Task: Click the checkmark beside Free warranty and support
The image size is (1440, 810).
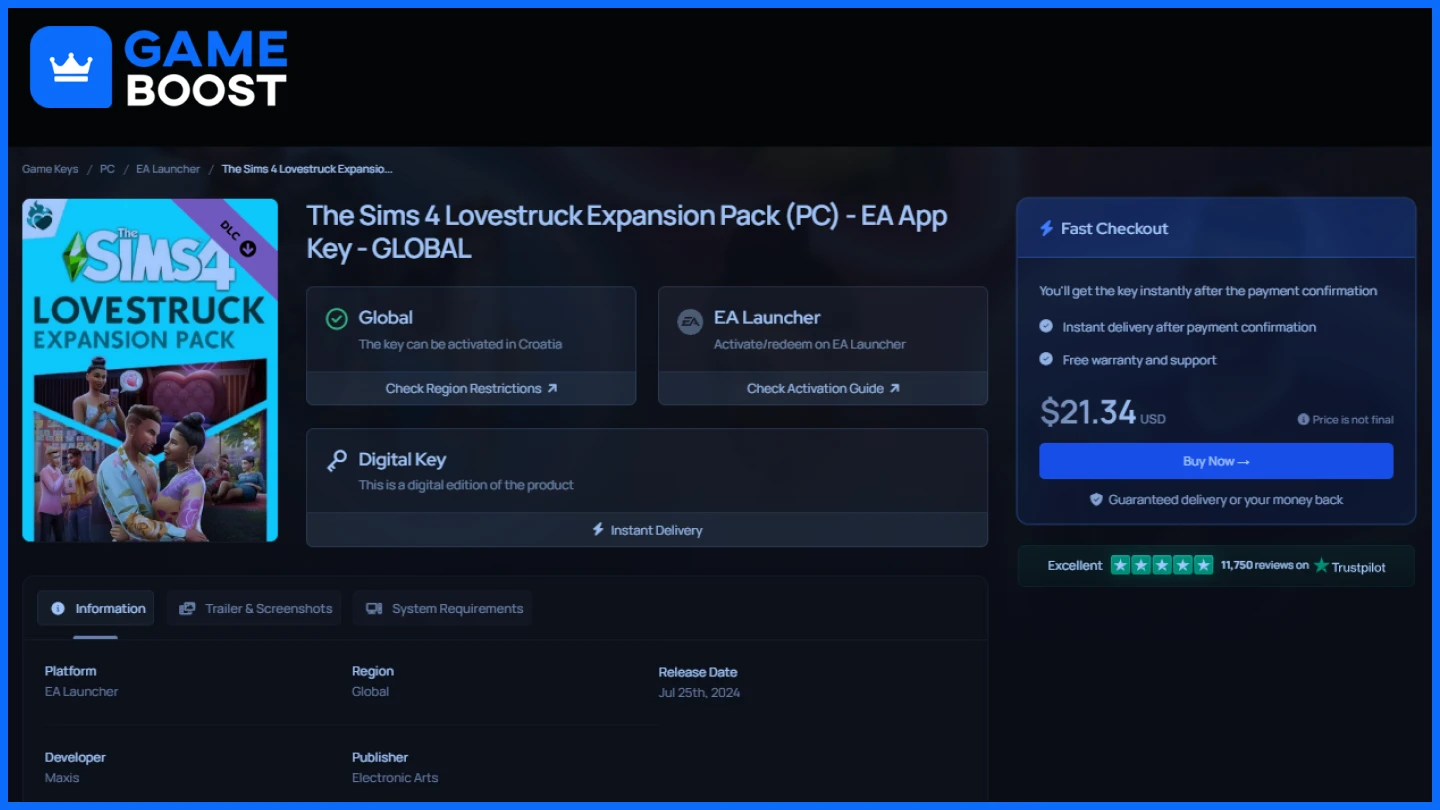Action: pos(1046,359)
